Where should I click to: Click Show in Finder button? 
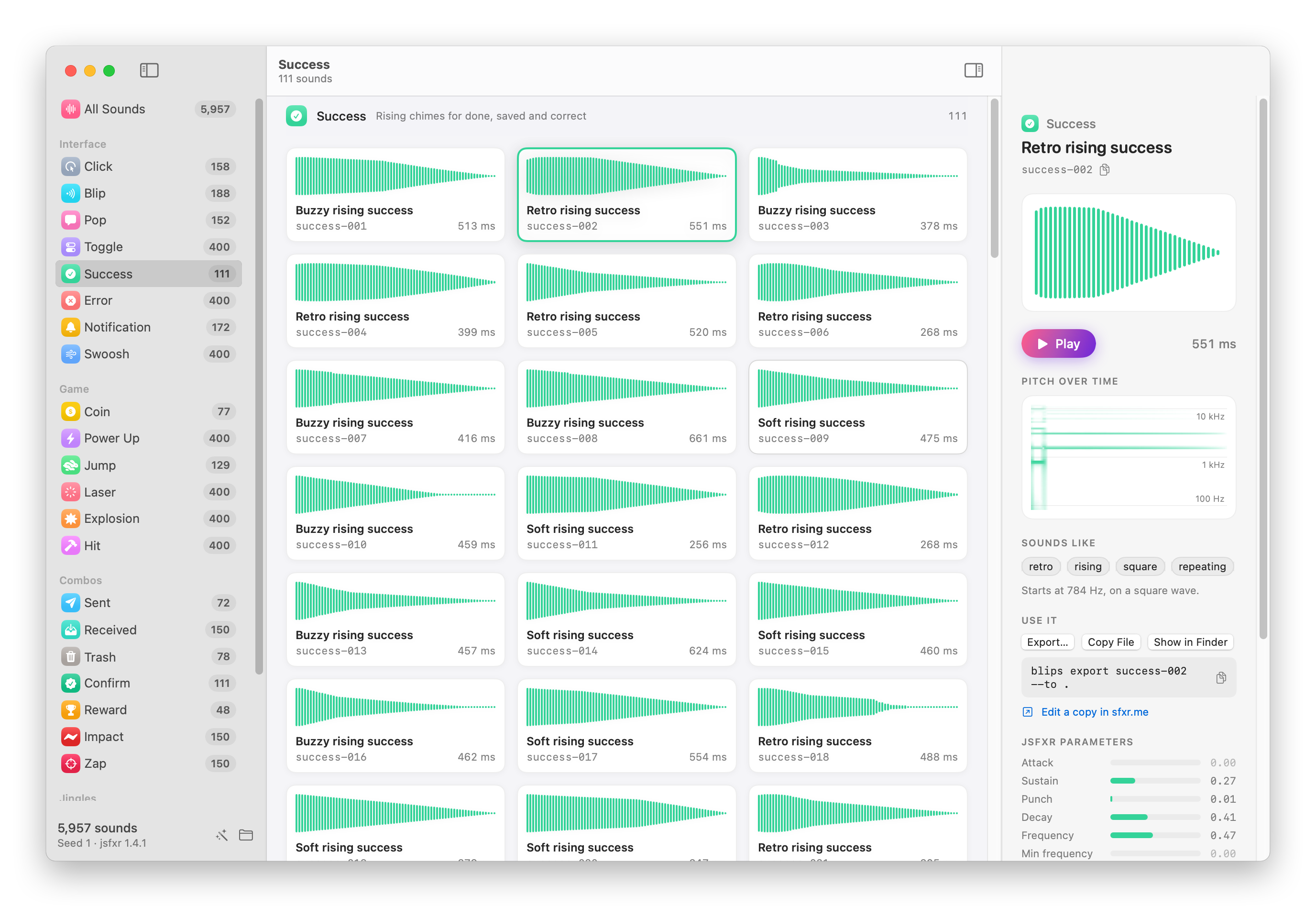point(1190,642)
